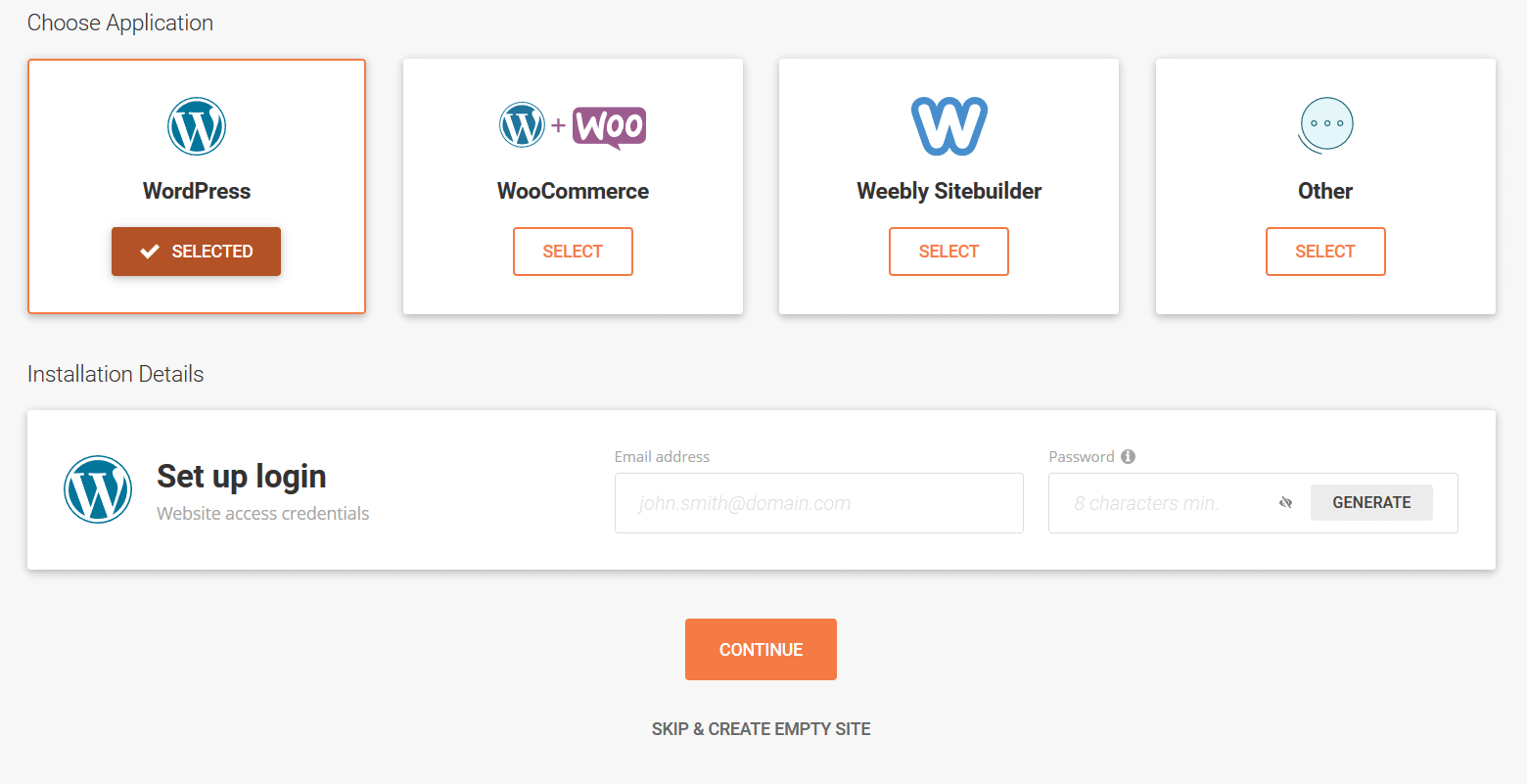This screenshot has height=784, width=1527.
Task: Click the WordPress logo in the selected card
Action: pos(197,126)
